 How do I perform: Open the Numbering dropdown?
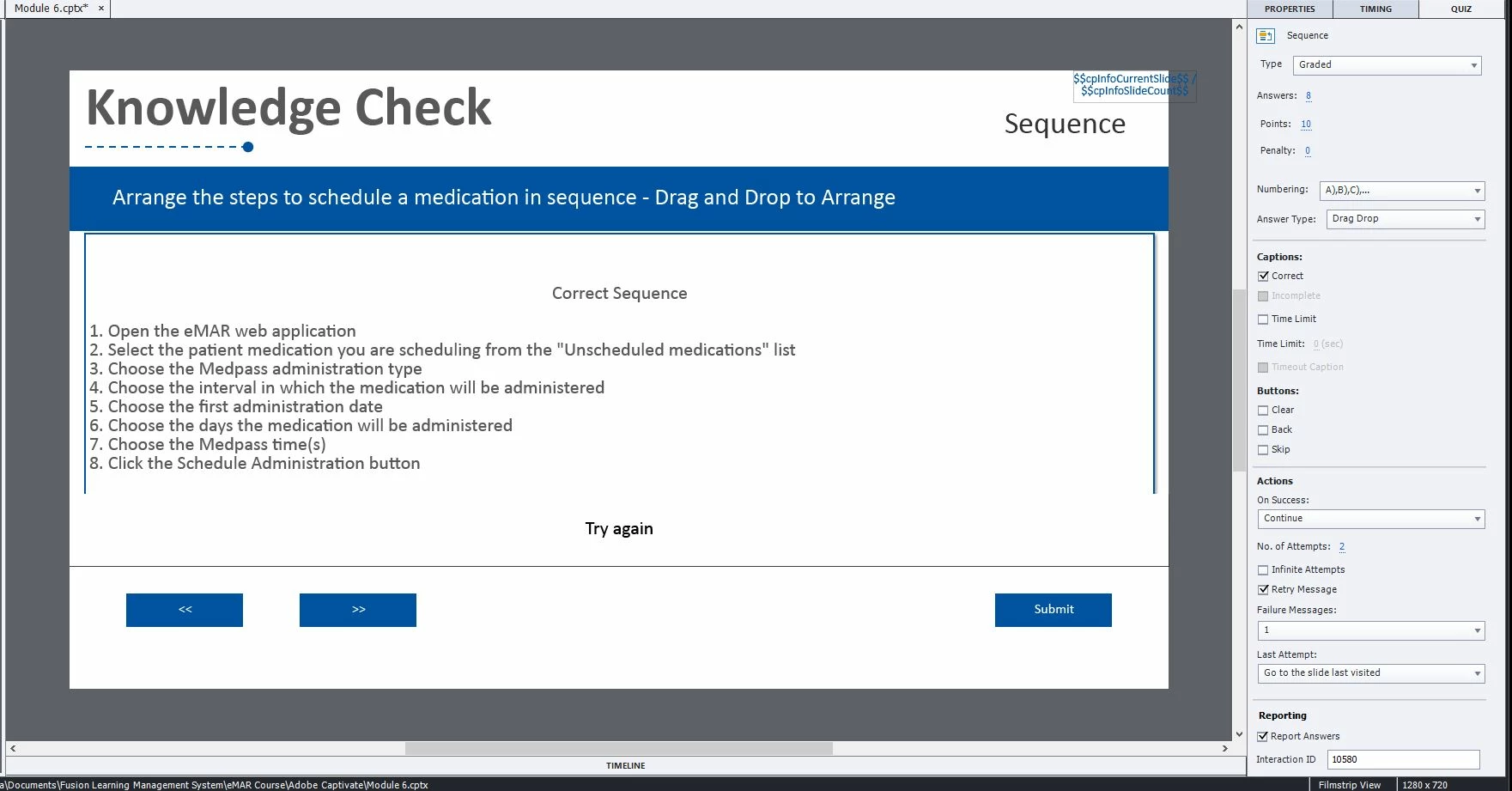[1402, 191]
